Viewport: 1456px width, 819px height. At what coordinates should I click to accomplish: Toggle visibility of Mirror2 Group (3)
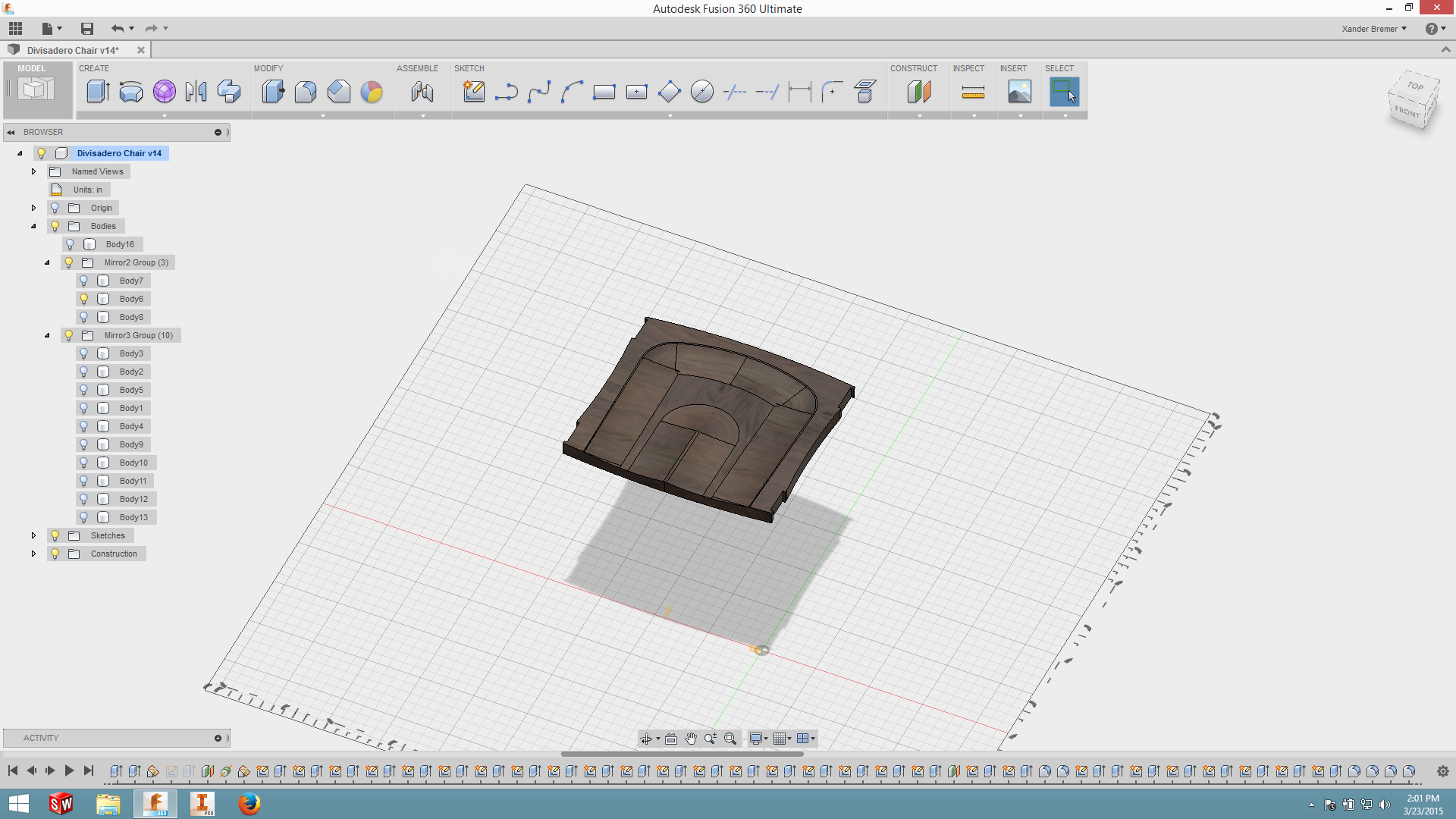coord(70,262)
